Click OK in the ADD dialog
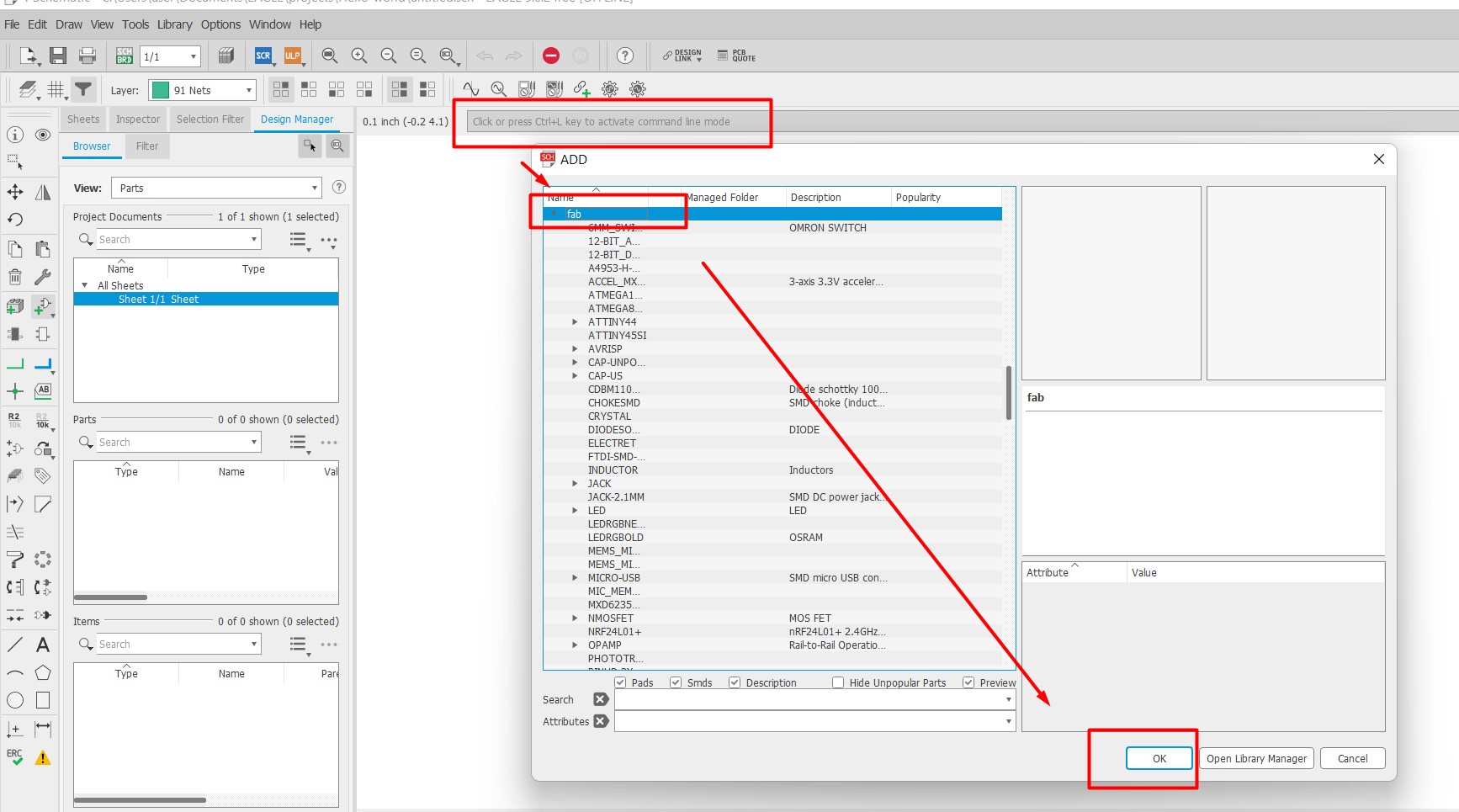 pos(1159,758)
